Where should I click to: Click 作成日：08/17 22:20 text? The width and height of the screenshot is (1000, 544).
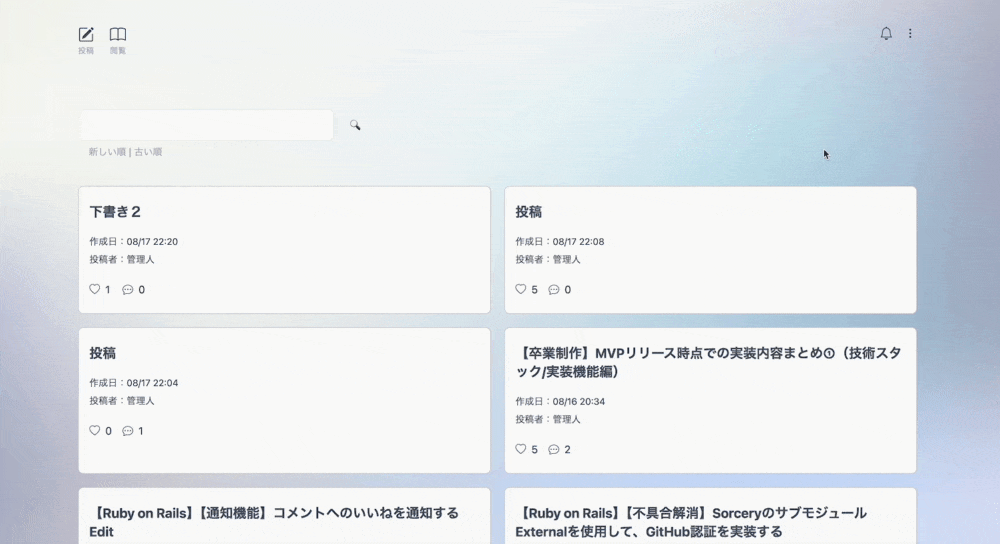coord(133,242)
